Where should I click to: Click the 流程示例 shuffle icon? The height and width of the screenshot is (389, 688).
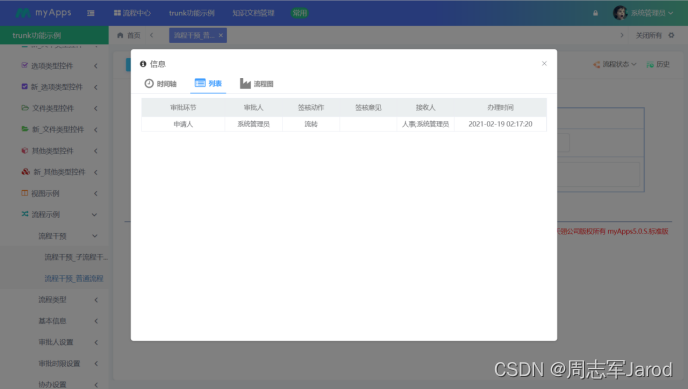[25, 214]
